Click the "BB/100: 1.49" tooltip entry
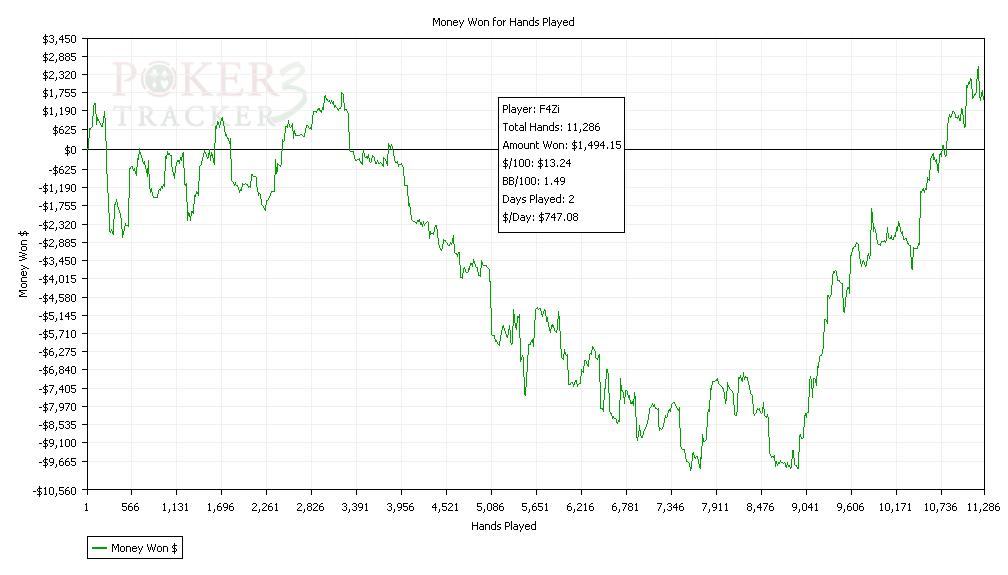The height and width of the screenshot is (575, 1008). (x=534, y=181)
